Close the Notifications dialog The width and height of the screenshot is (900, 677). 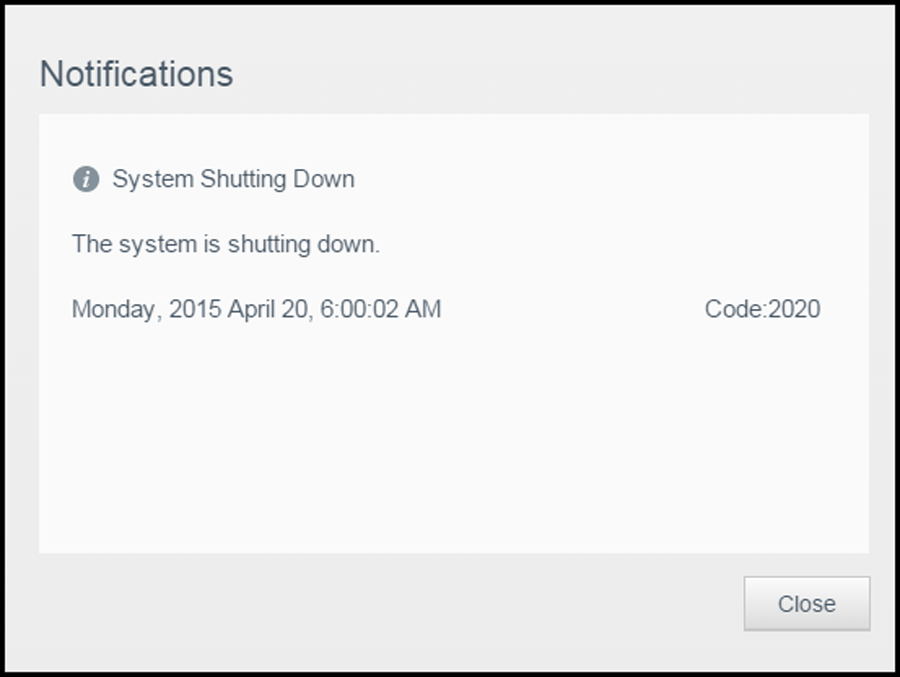pyautogui.click(x=806, y=604)
